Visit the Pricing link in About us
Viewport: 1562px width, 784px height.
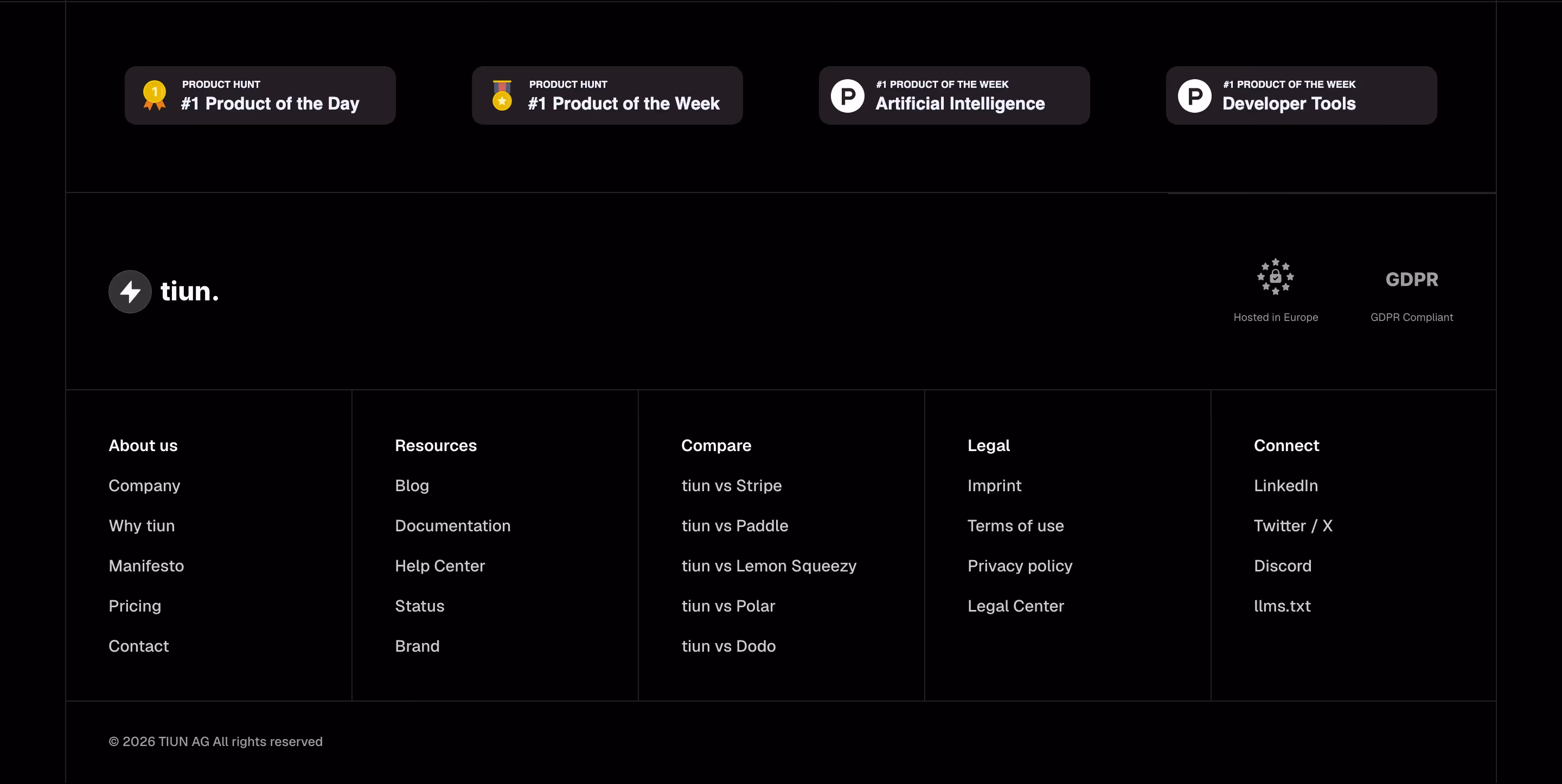pos(135,606)
